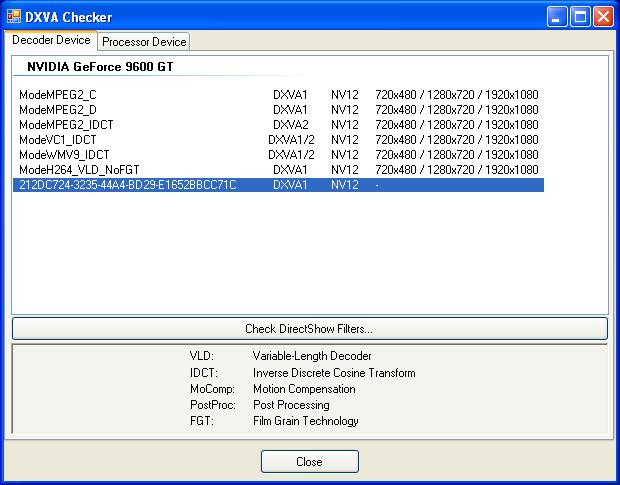Image resolution: width=620 pixels, height=485 pixels.
Task: Click Variable-Length Decoder text
Action: [312, 356]
